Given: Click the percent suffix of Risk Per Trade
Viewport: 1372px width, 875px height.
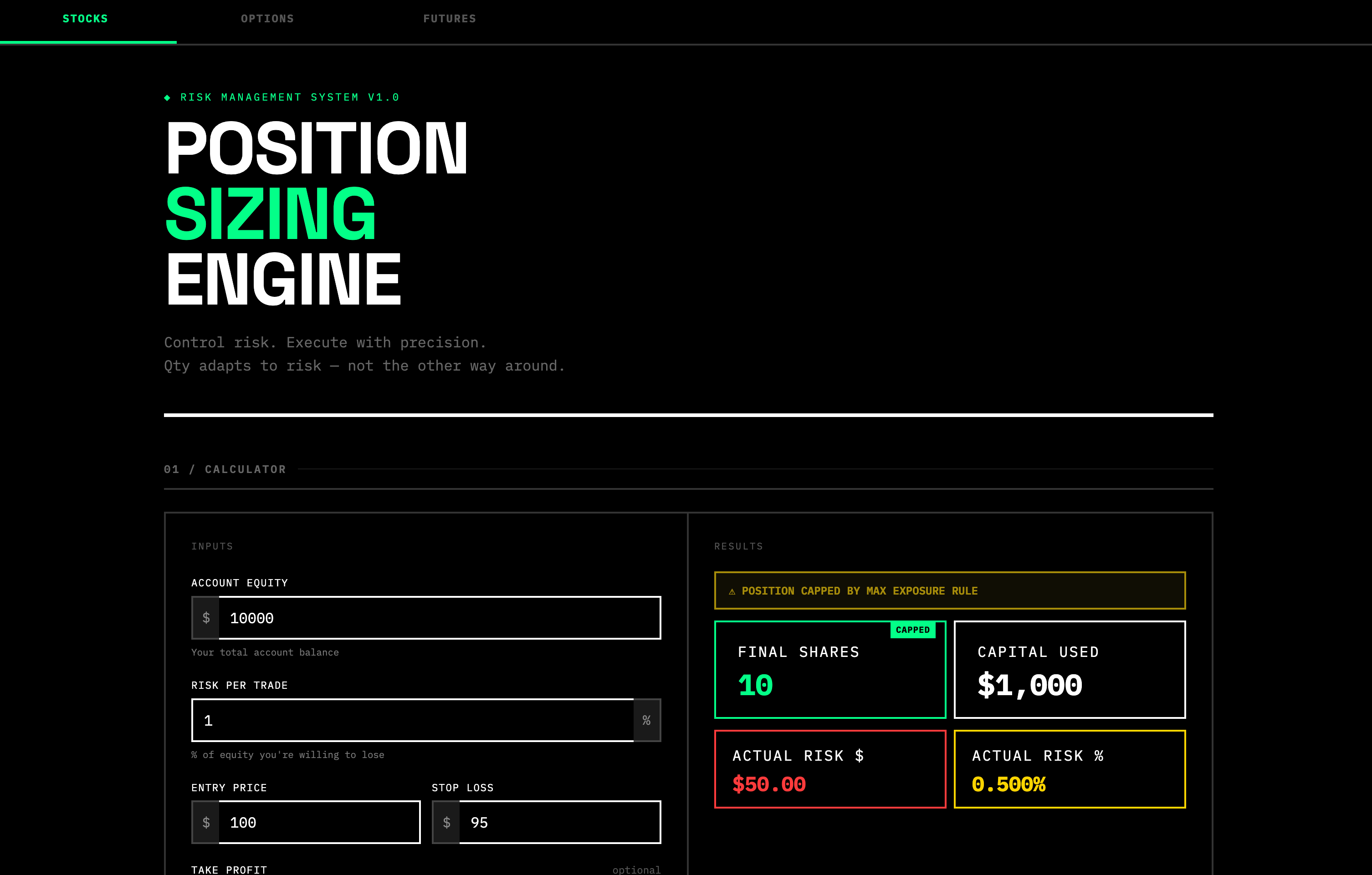Looking at the screenshot, I should [647, 720].
